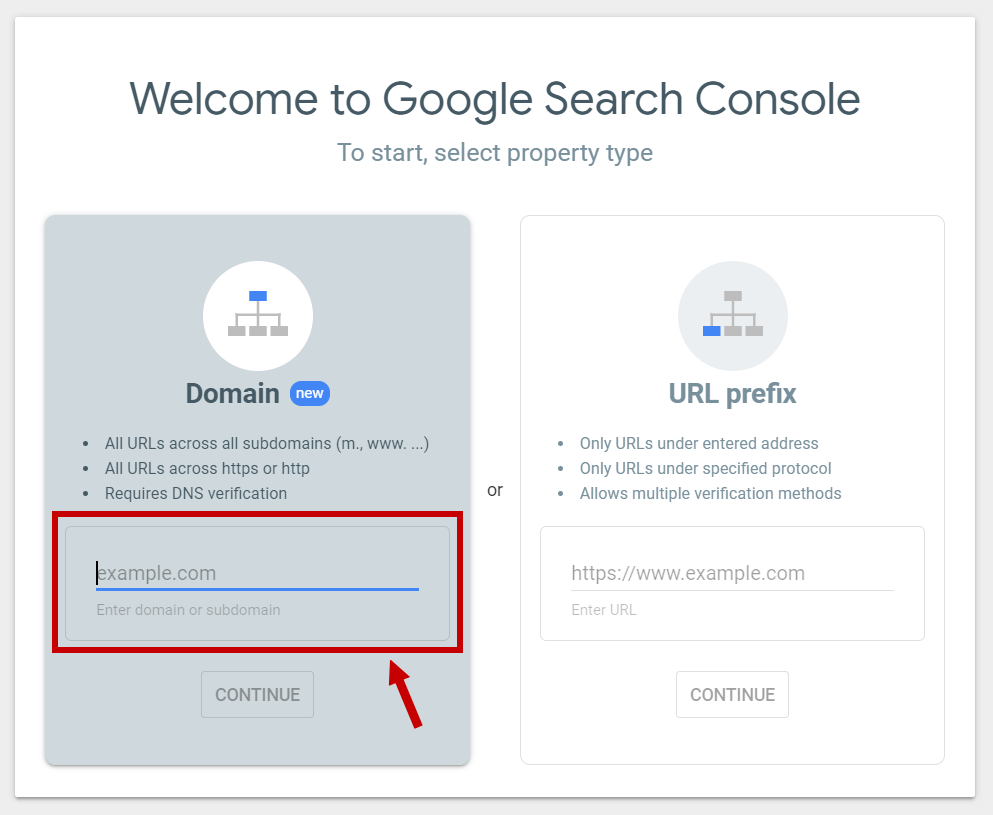Screen dimensions: 993x815
Task: Click the Domain property sitemap icon
Action: [x=258, y=315]
